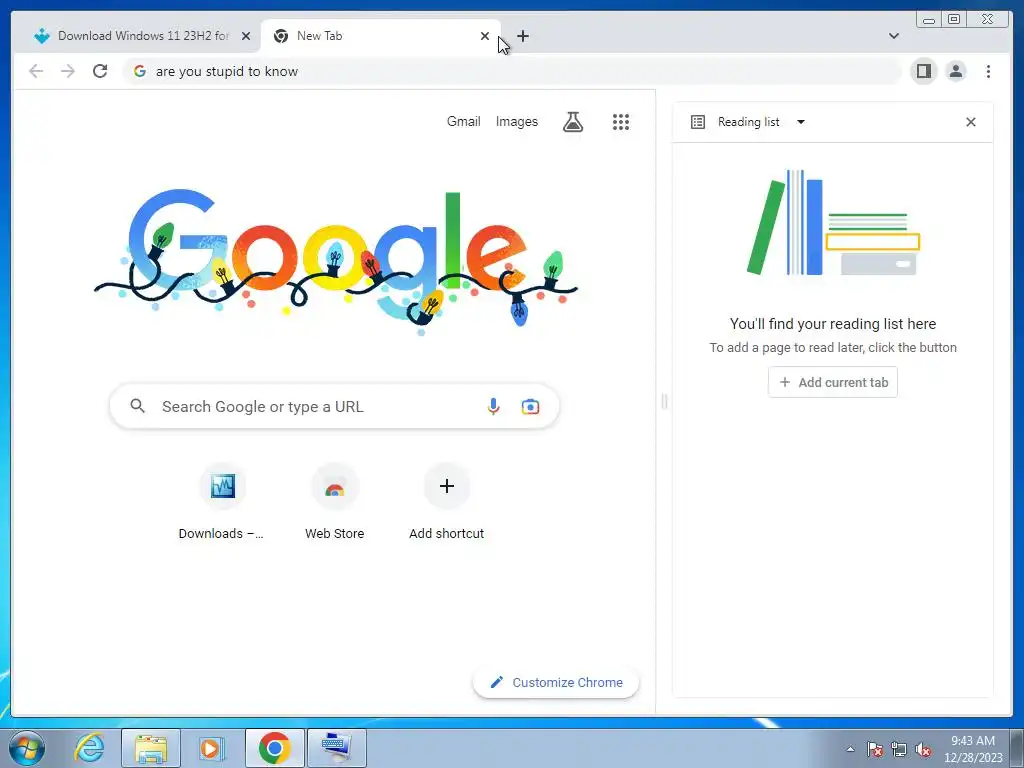Open the Search Labs flask icon
This screenshot has width=1024, height=768.
pos(573,121)
